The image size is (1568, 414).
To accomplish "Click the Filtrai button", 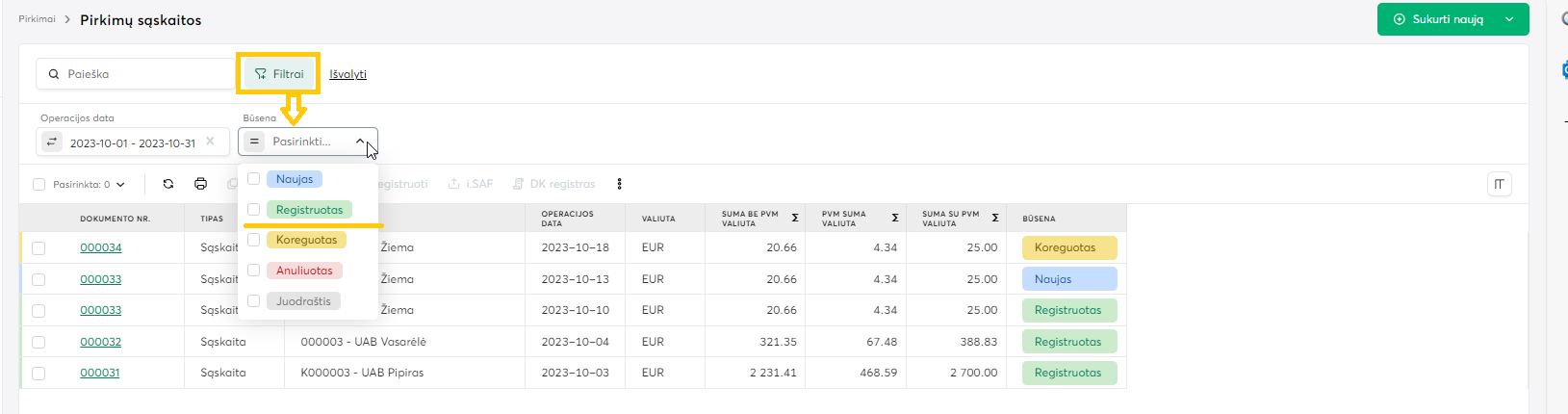I will 278,74.
